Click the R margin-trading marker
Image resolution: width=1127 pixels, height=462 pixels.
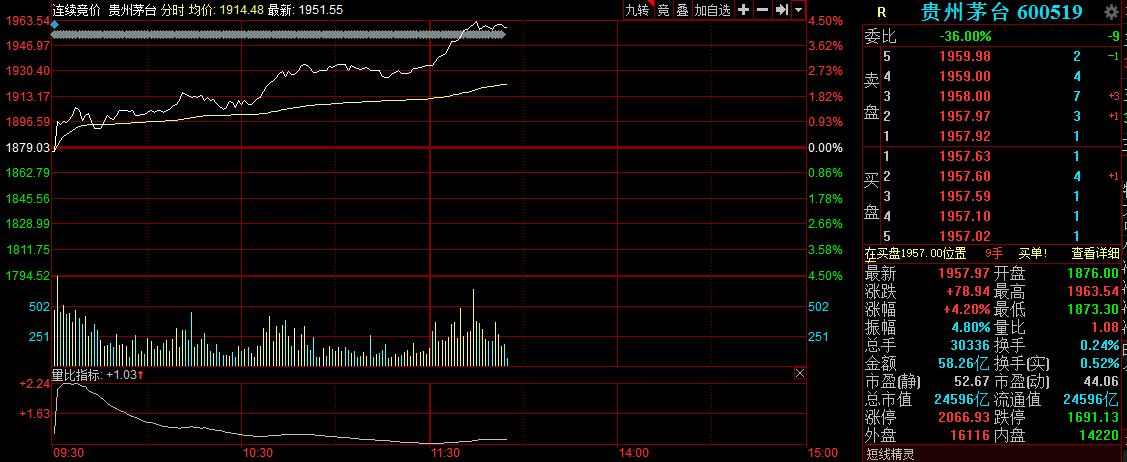tap(882, 12)
